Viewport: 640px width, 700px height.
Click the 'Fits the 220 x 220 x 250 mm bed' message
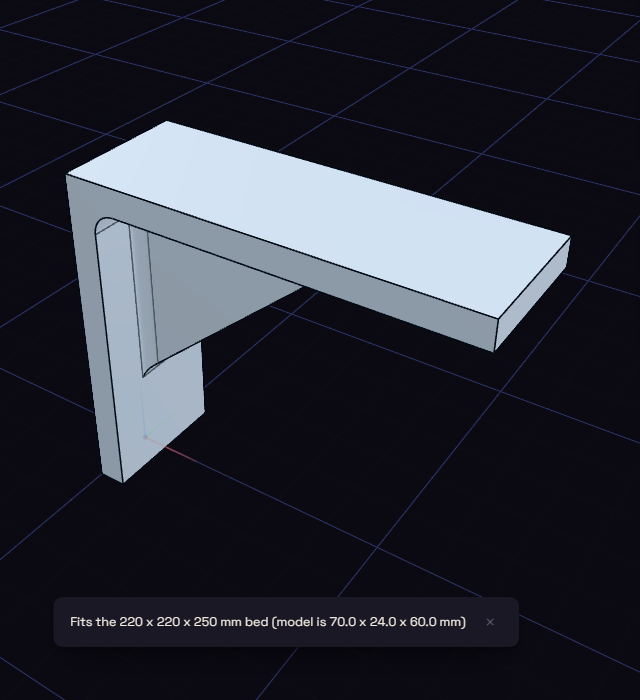(268, 622)
